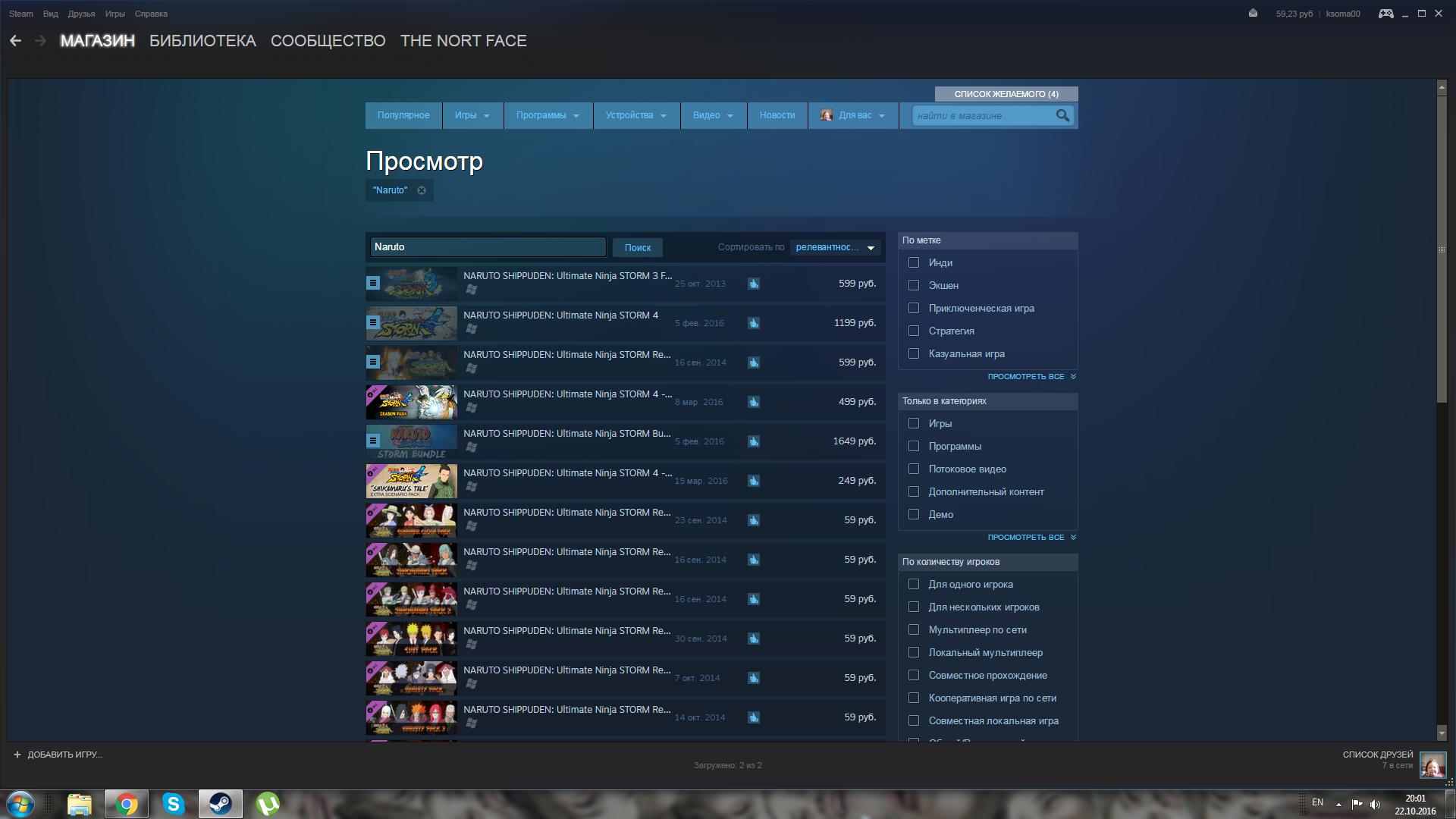Viewport: 1456px width, 819px height.
Task: Open Видео store dropdown
Action: pyautogui.click(x=713, y=115)
